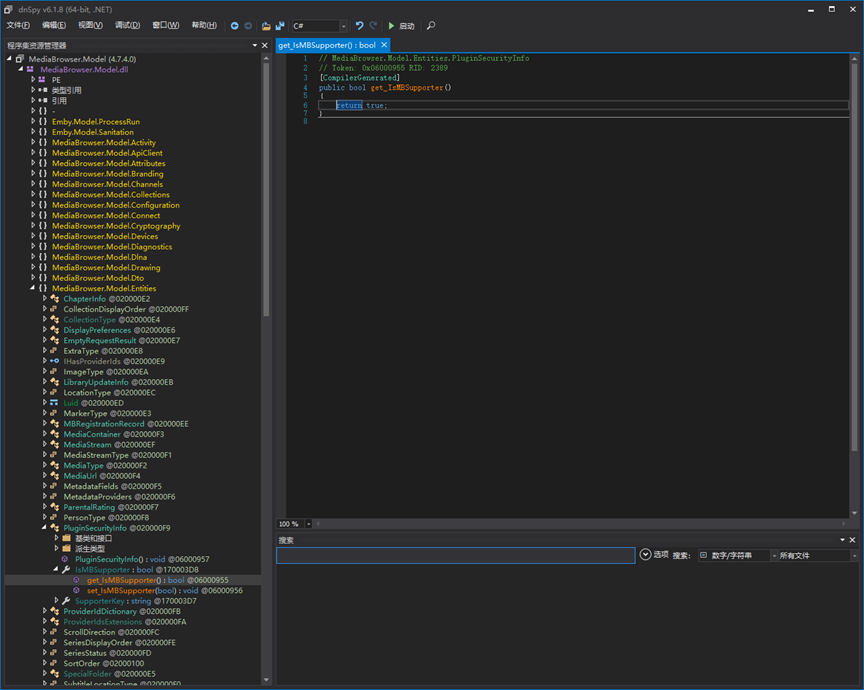Click the navigate back arrow icon
The width and height of the screenshot is (864, 690).
[235, 26]
